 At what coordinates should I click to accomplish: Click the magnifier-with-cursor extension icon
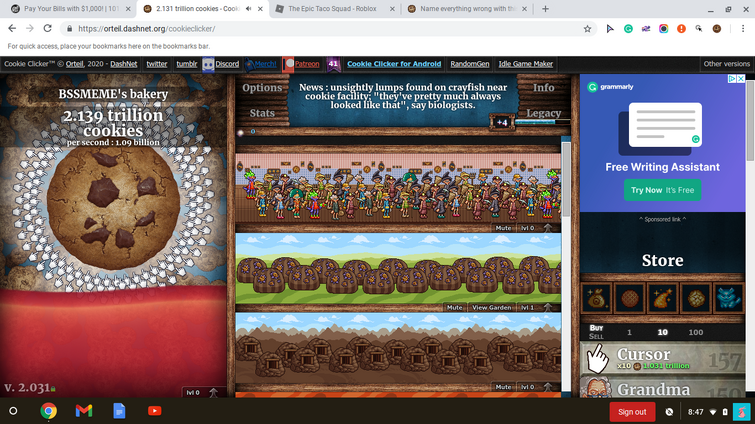[699, 29]
